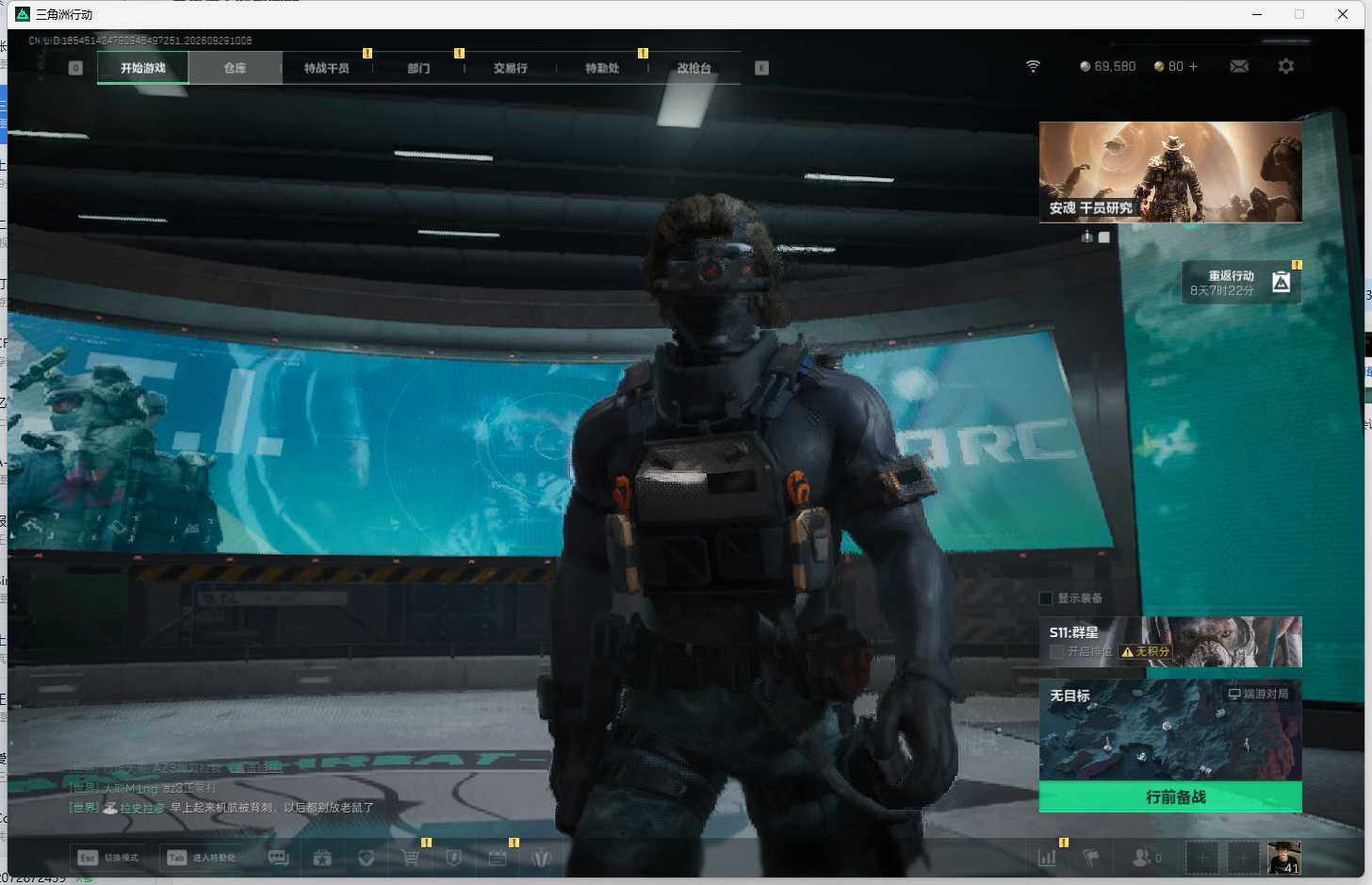
Task: Open the 69,580 currency balance
Action: coord(1107,67)
